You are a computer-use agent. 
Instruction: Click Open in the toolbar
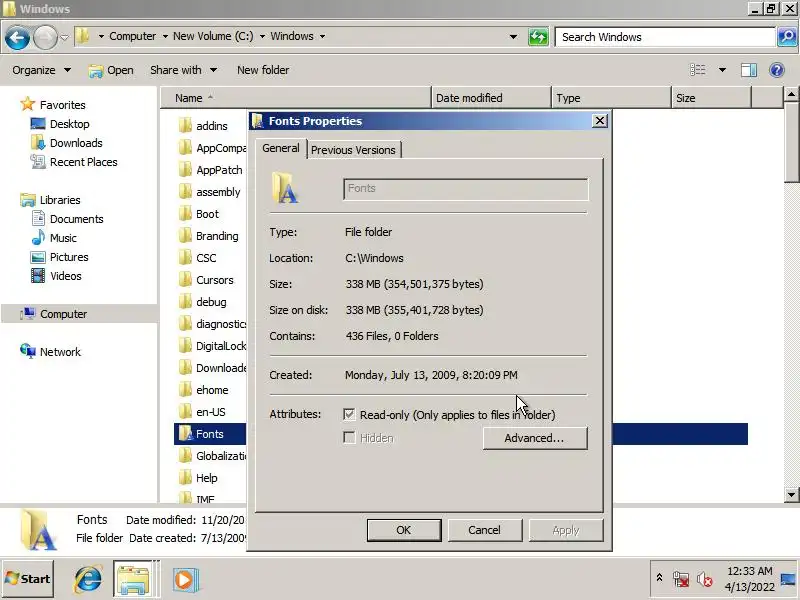click(111, 70)
